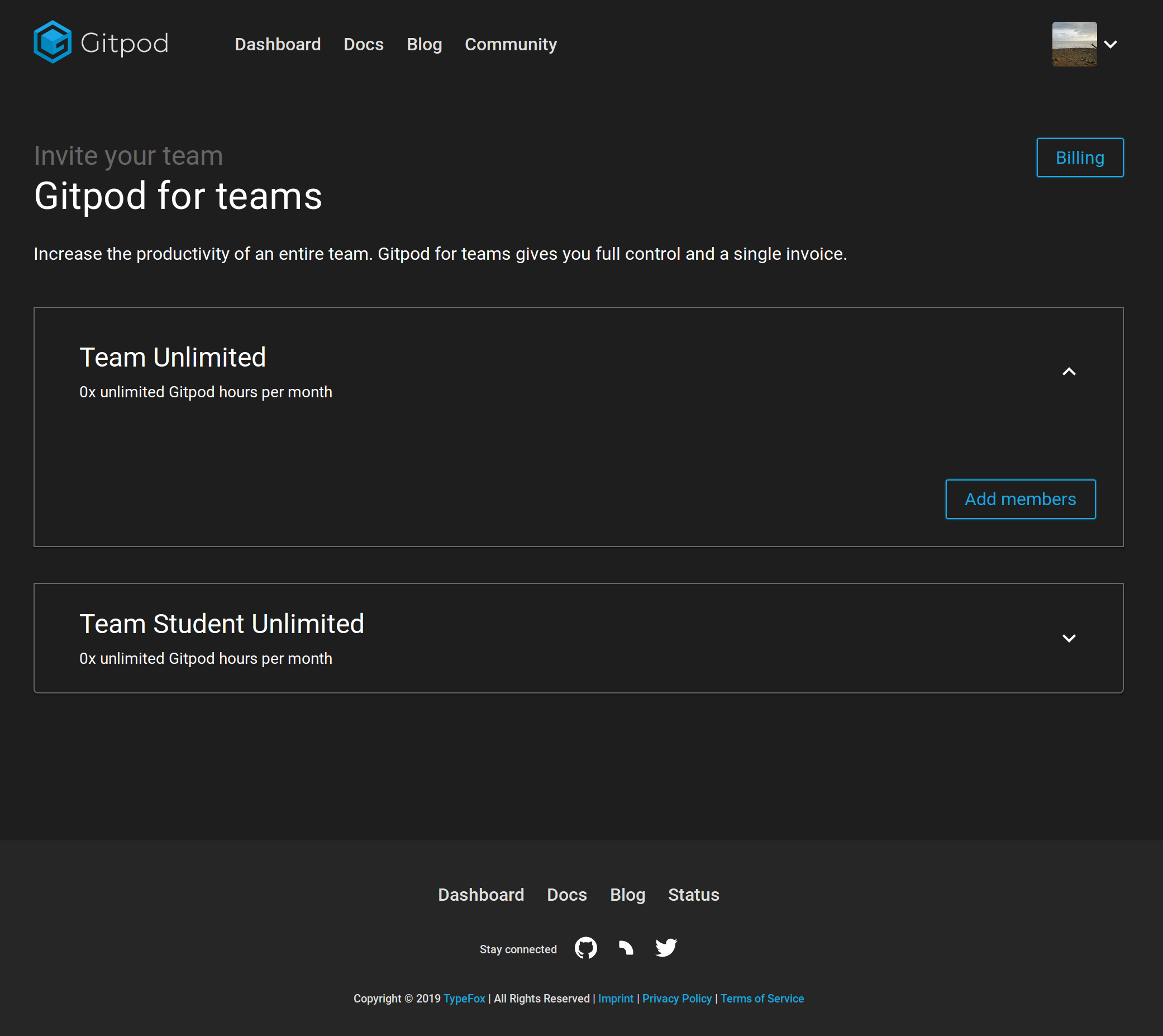The height and width of the screenshot is (1036, 1163).
Task: Click the Twitter icon in the footer
Action: (x=666, y=947)
